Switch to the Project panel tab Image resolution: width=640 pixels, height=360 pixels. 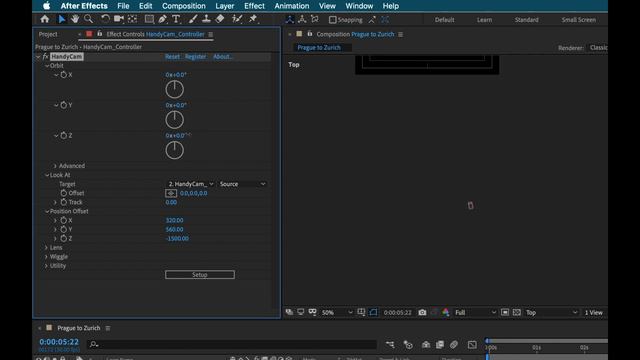[x=48, y=34]
